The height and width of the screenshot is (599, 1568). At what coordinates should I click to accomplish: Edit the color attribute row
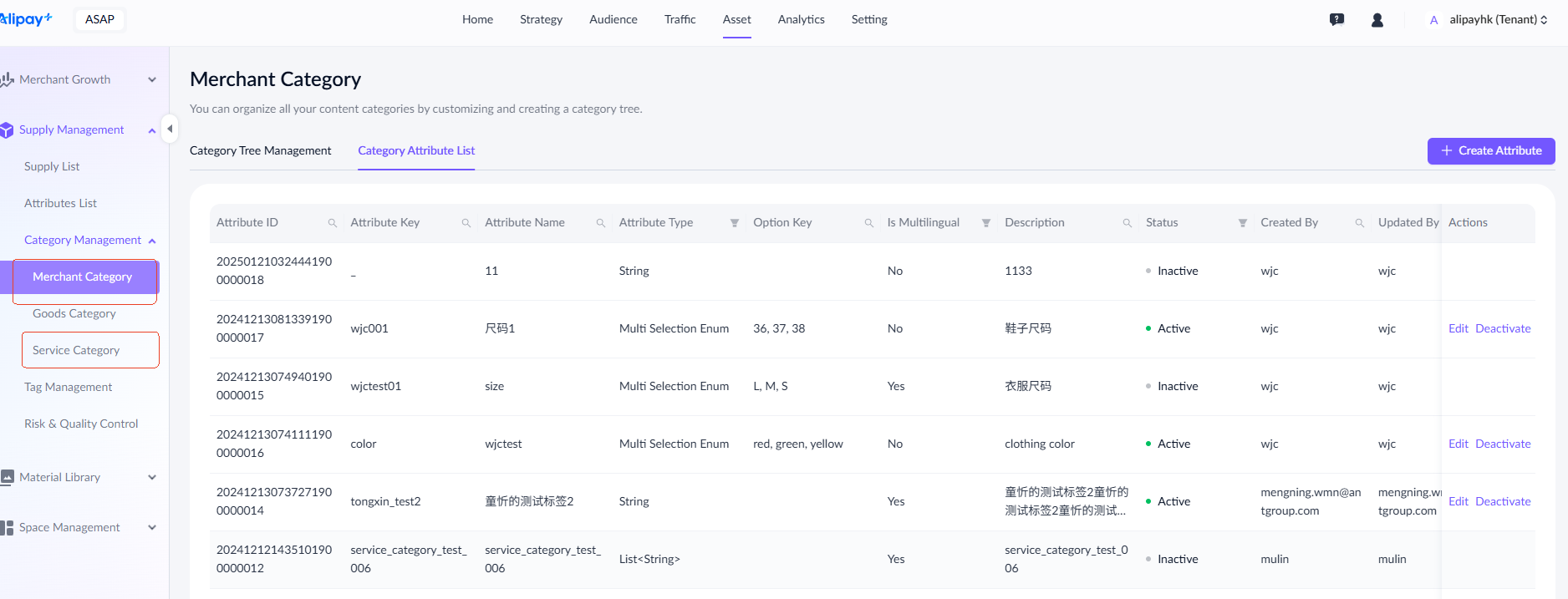pos(1458,444)
